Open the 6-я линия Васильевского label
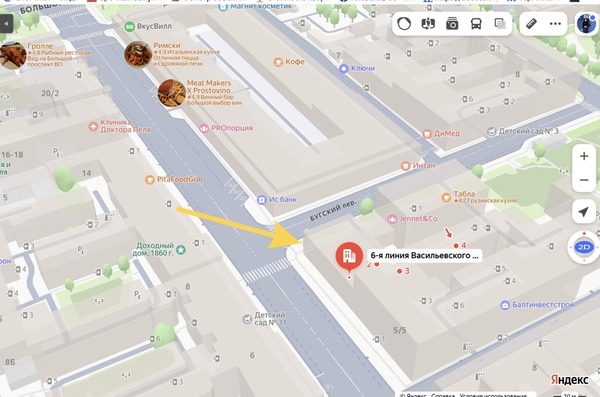Screen dimensions: 600x397 [x=425, y=255]
